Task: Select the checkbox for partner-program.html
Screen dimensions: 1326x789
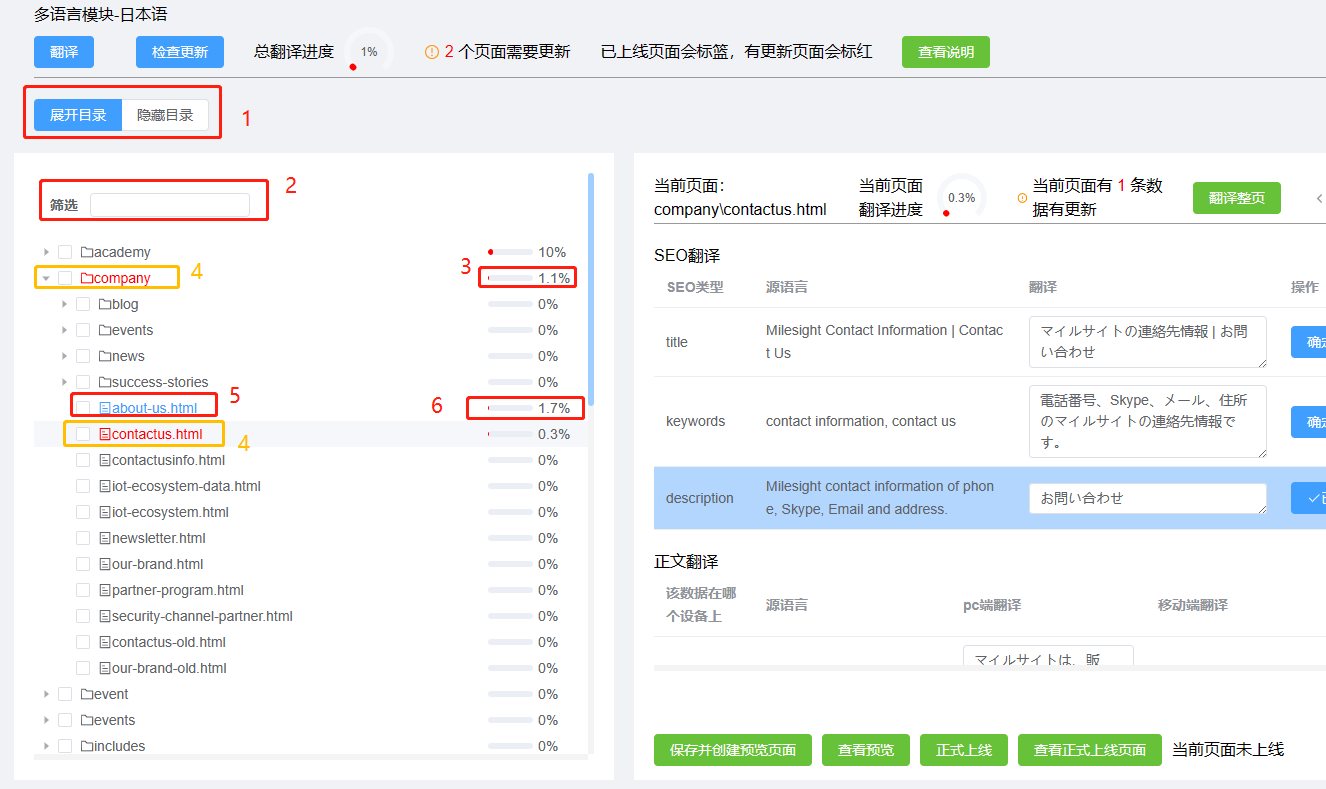Action: point(83,590)
